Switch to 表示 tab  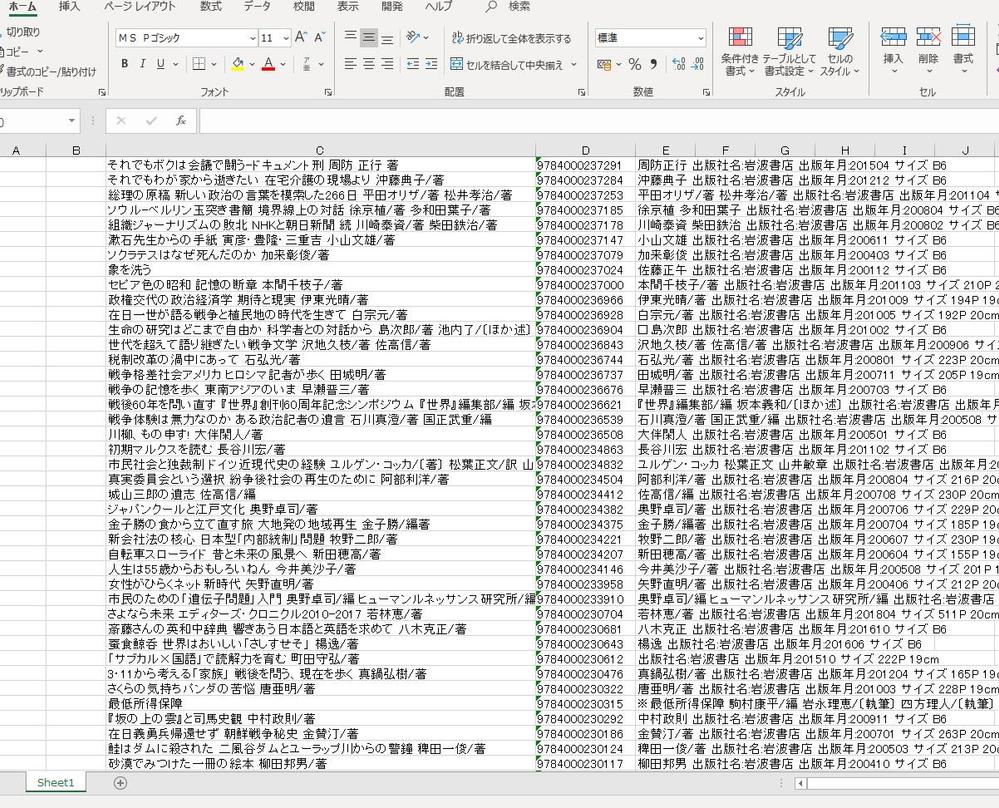tap(347, 6)
